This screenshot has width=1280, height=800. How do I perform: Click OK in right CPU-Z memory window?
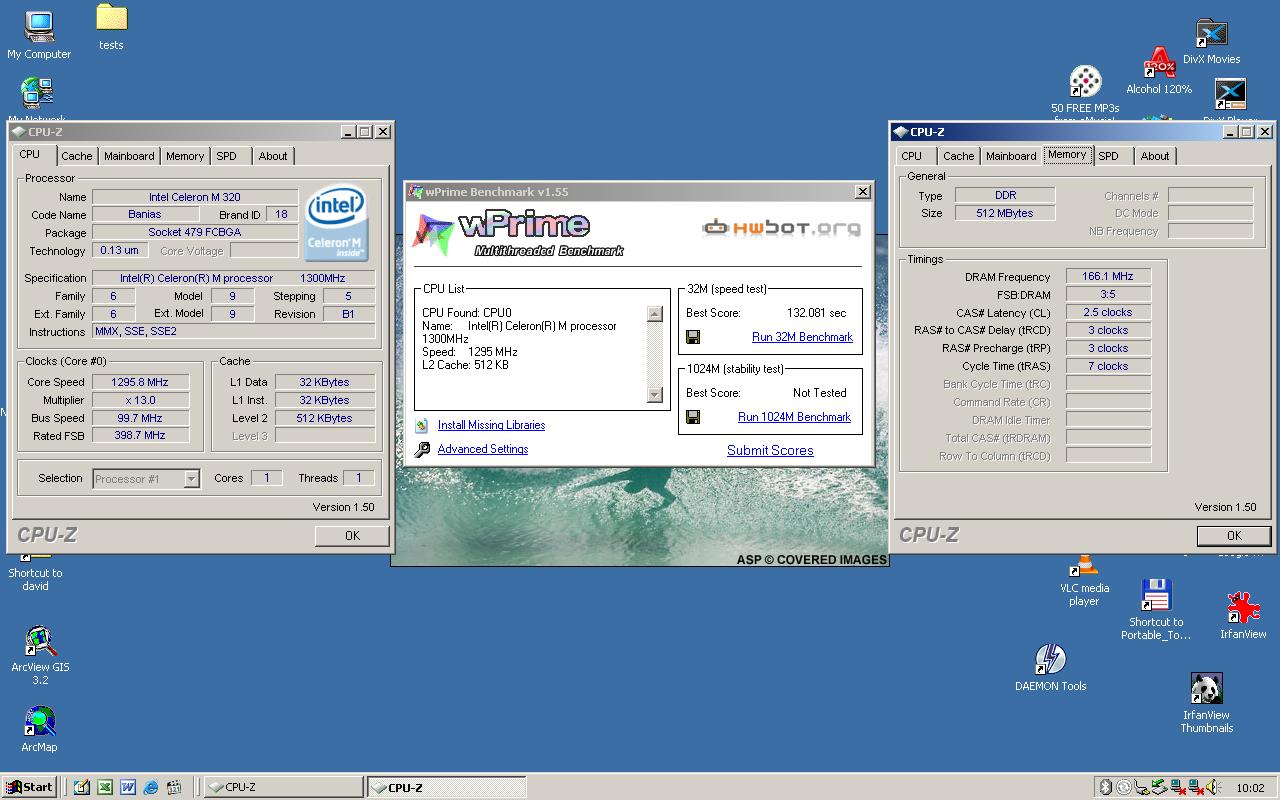tap(1234, 535)
